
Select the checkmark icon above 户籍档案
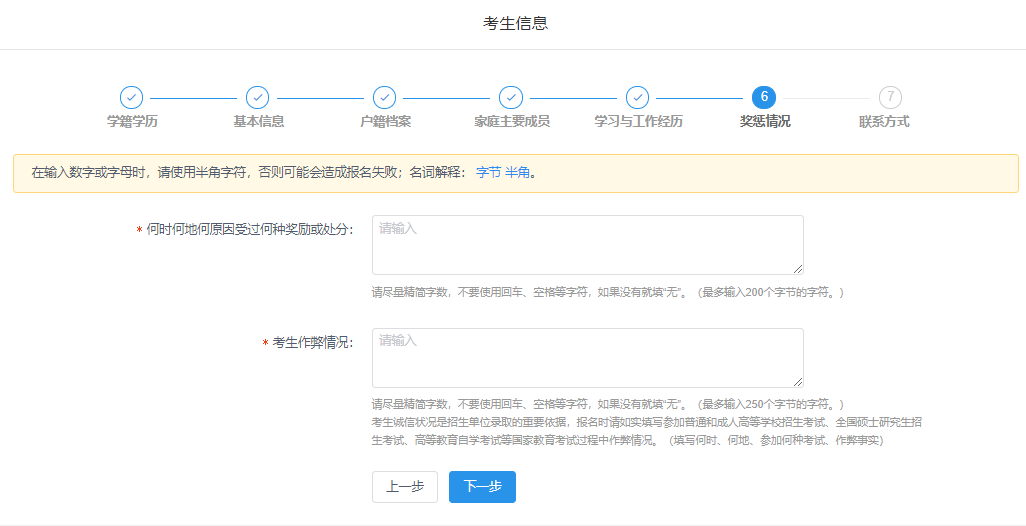[384, 97]
